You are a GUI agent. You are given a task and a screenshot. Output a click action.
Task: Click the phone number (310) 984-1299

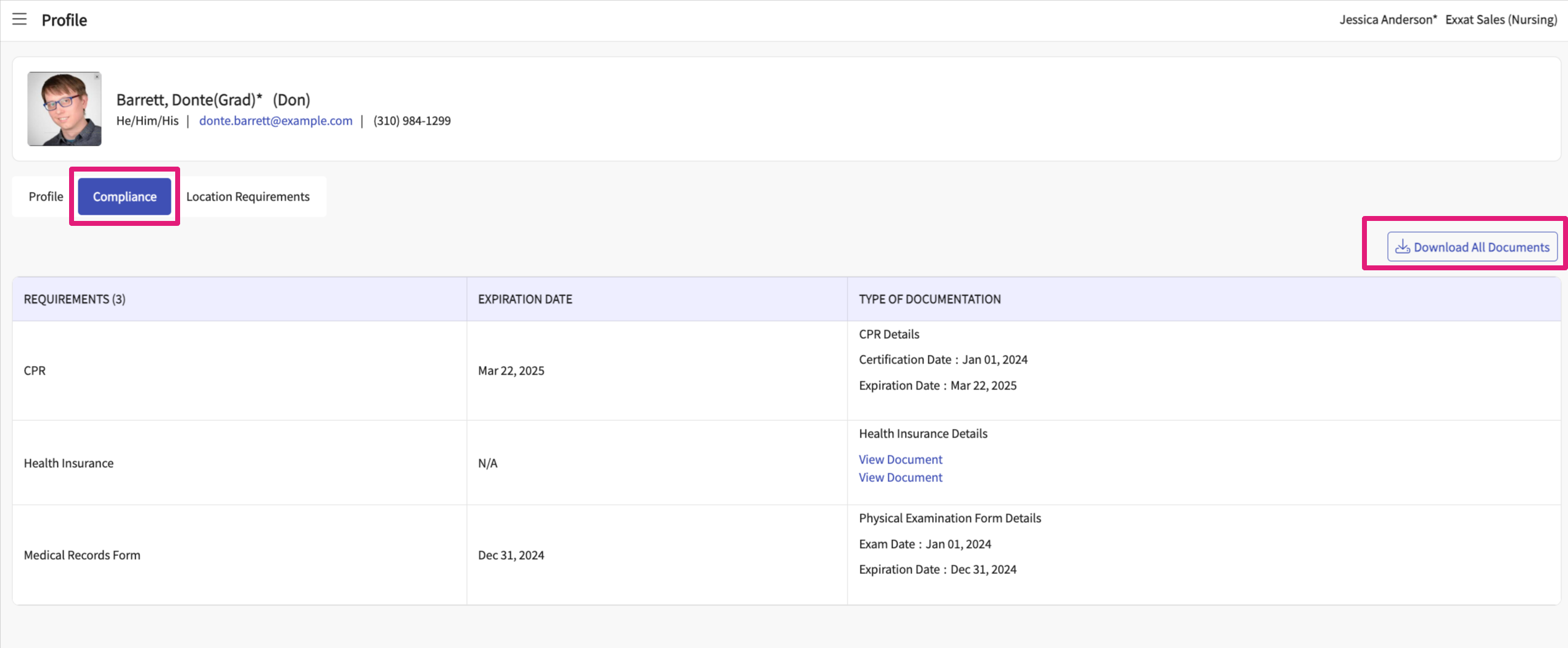pos(411,120)
